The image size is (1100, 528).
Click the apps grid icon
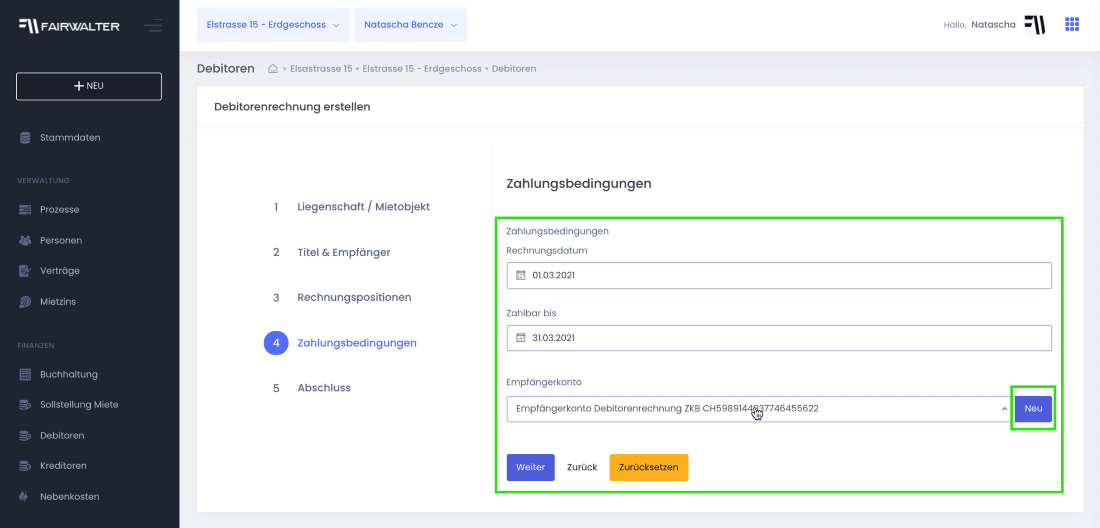1072,25
